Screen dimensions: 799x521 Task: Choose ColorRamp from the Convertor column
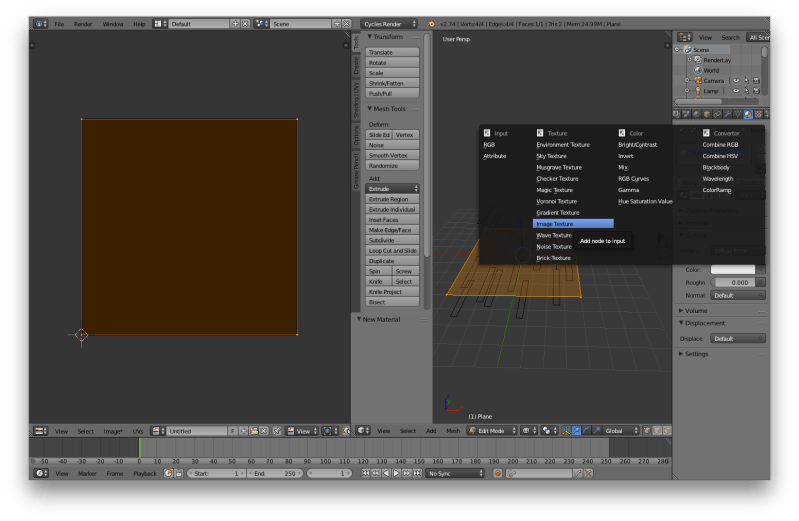(717, 190)
